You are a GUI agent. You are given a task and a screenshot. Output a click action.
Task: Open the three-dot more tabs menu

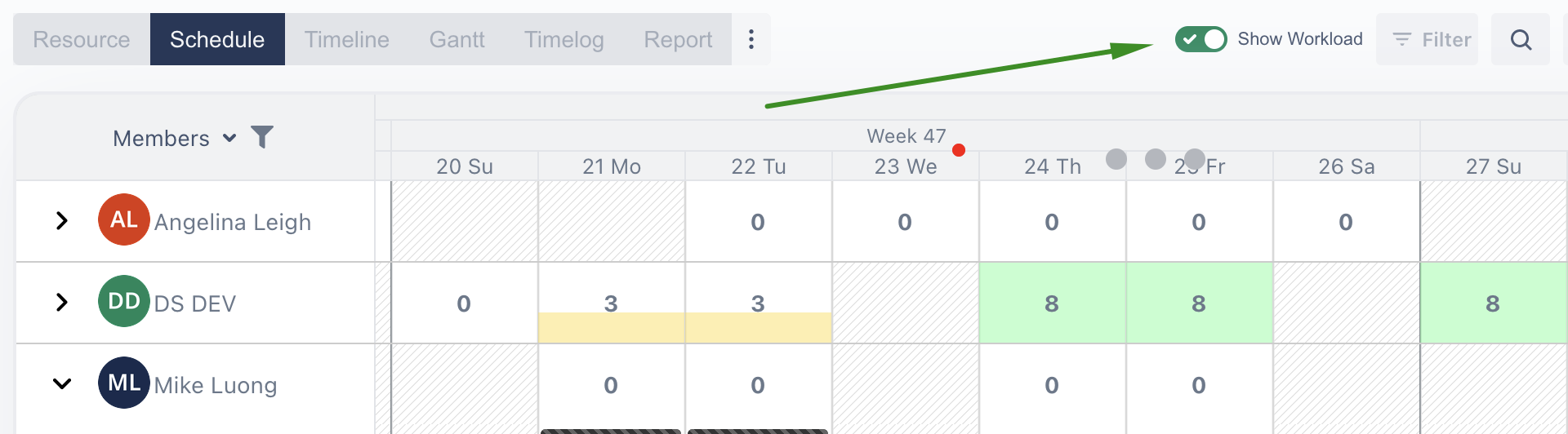(x=751, y=39)
